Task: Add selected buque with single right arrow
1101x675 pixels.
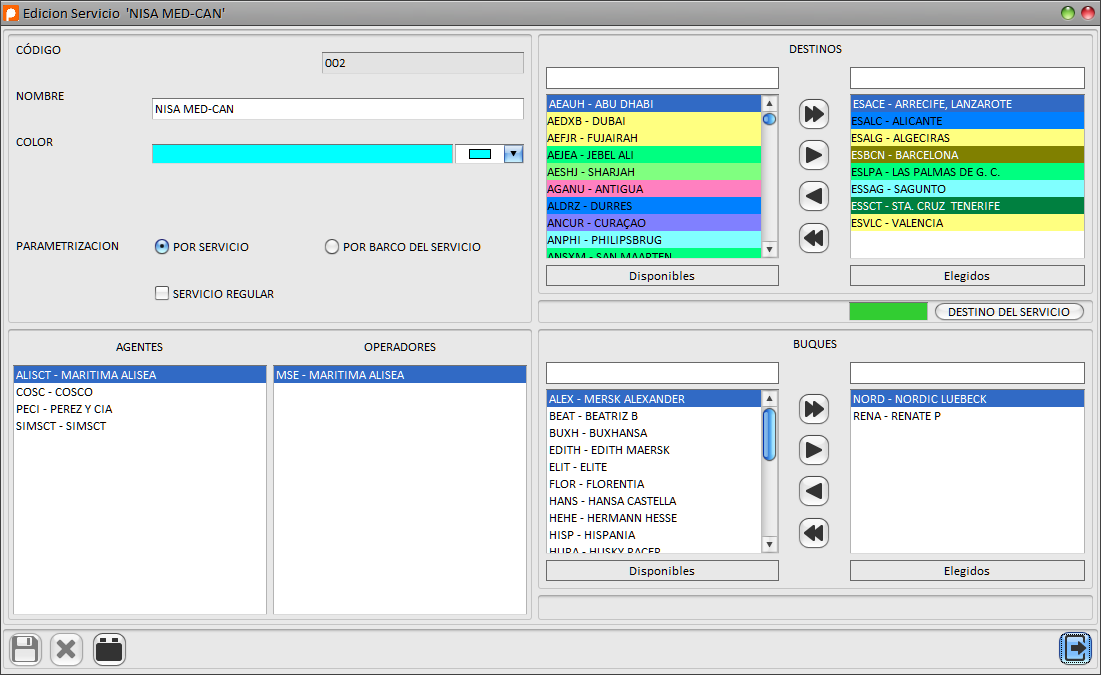Action: (x=814, y=450)
